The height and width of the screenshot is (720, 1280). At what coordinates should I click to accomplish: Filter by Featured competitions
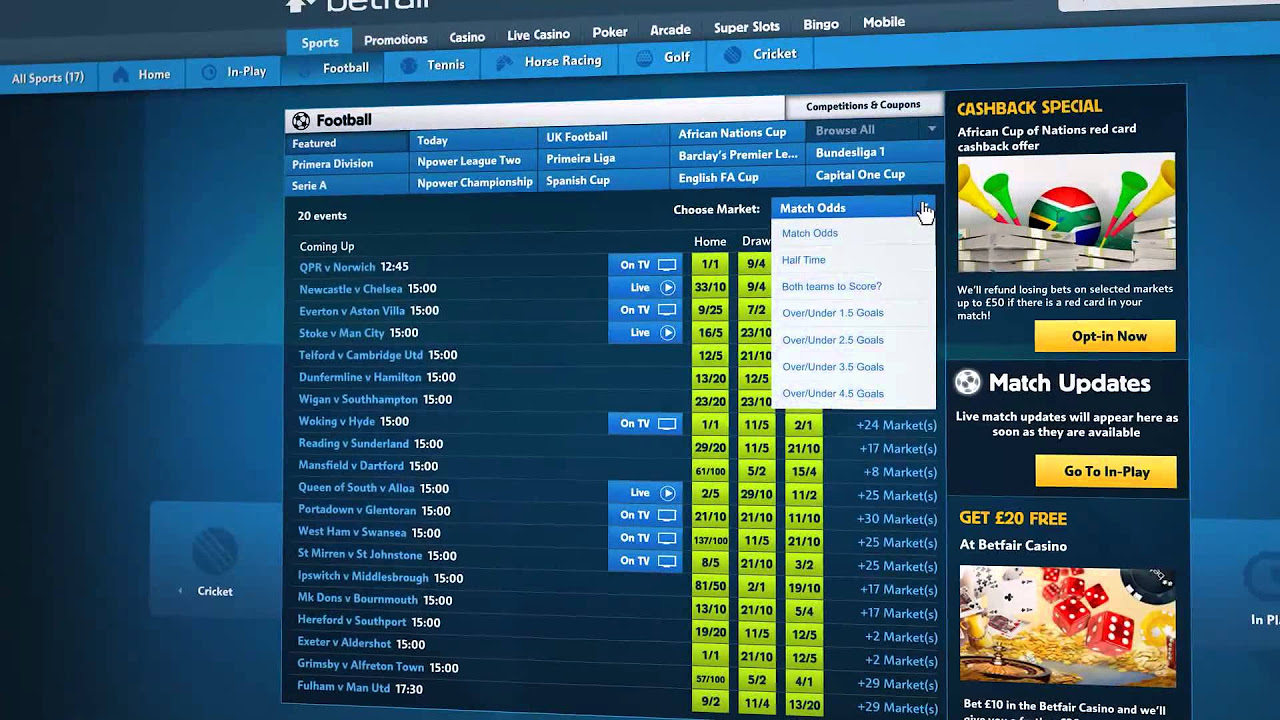coord(347,143)
